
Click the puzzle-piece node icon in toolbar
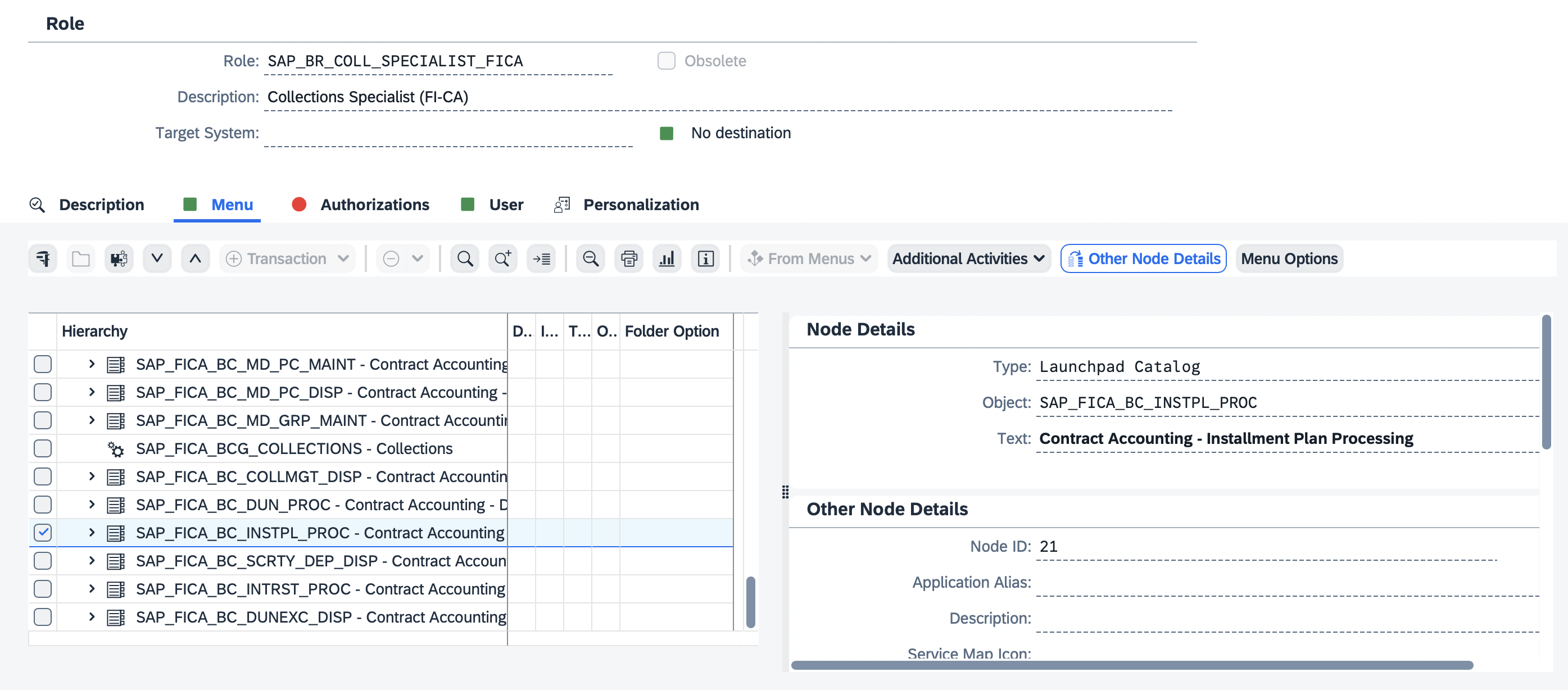tap(119, 258)
